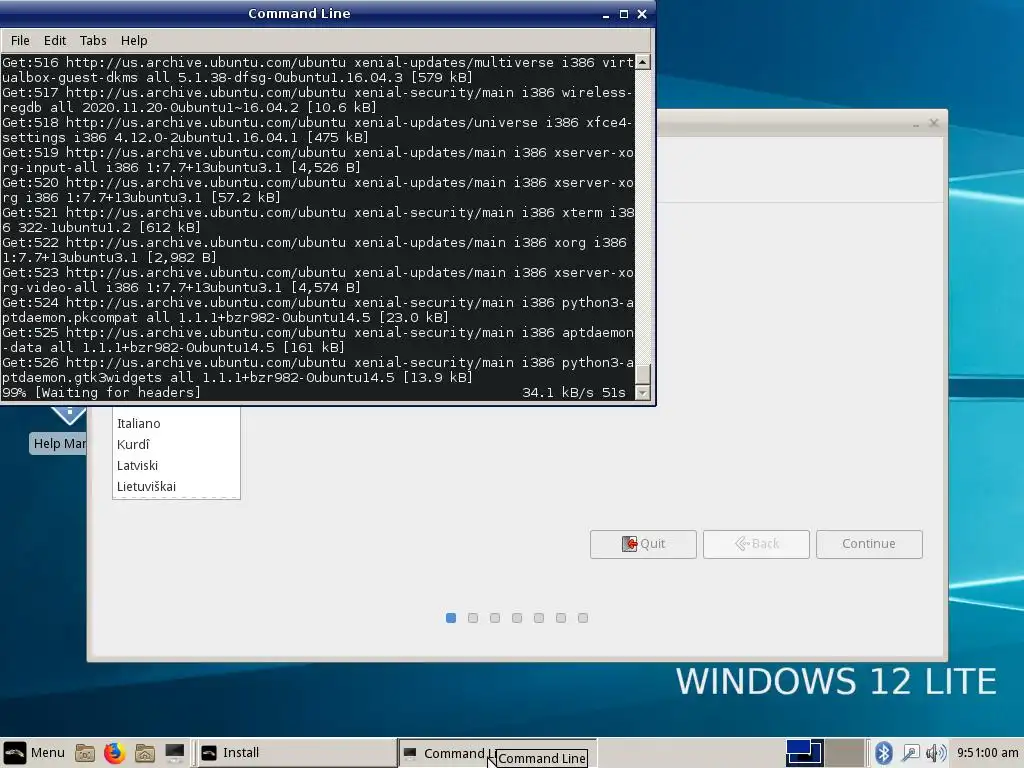Minimize the installer window behind the terminal
1024x768 pixels.
[916, 123]
